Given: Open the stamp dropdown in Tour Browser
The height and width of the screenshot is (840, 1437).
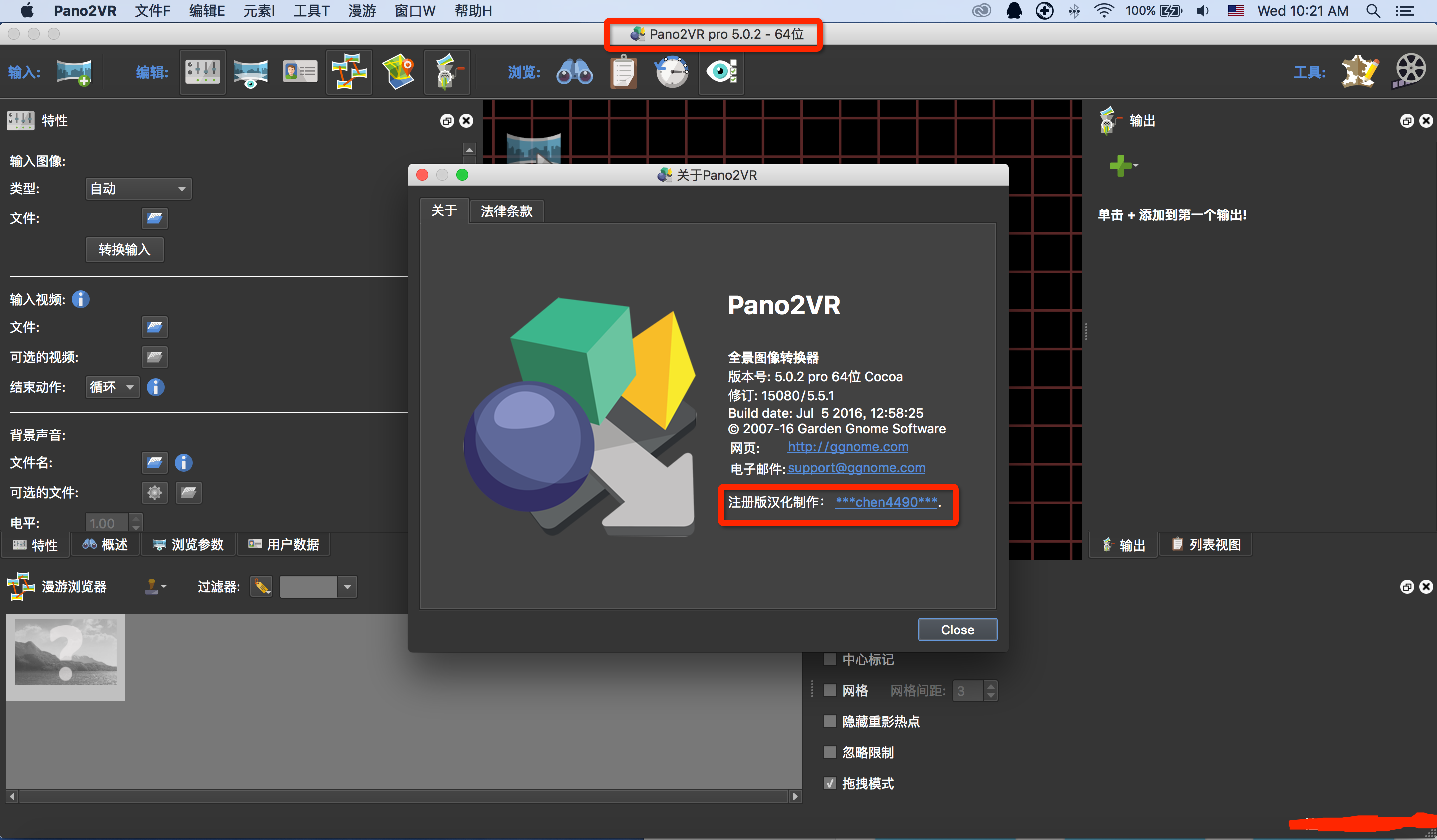Looking at the screenshot, I should coord(156,587).
